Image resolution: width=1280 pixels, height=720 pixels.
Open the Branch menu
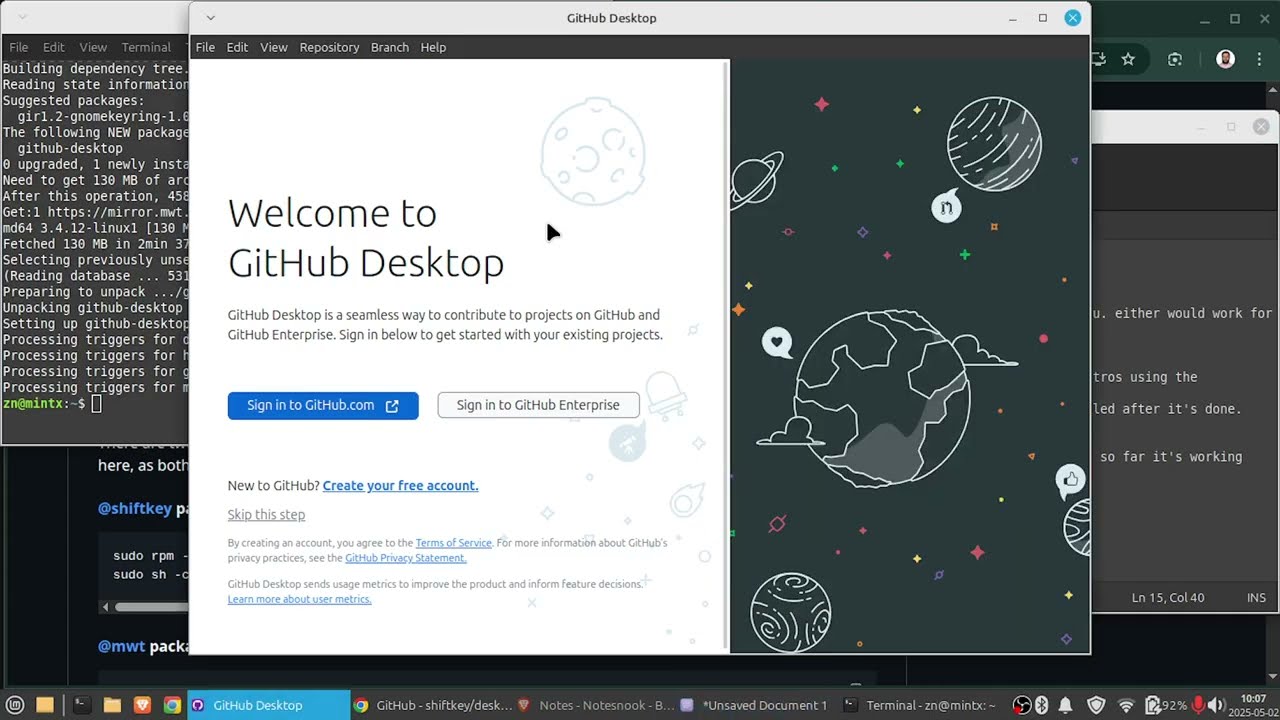point(390,47)
